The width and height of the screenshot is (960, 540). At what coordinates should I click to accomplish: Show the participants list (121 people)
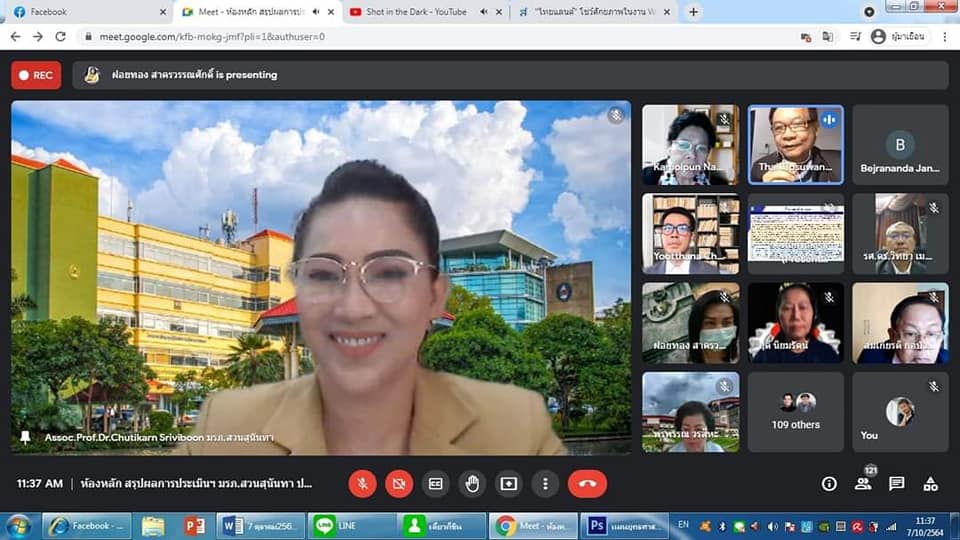point(863,484)
